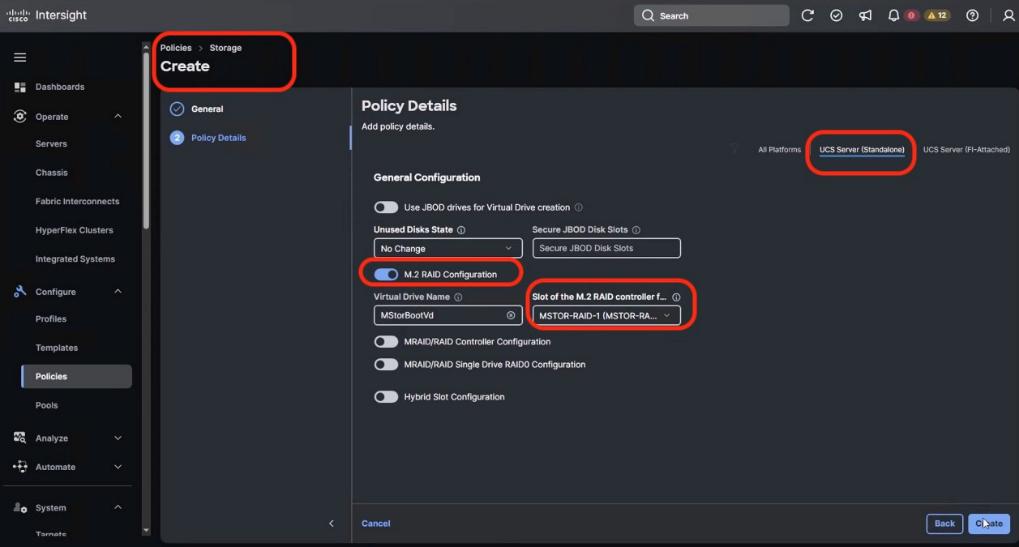The image size is (1019, 547).
Task: Click the refresh icon in top bar
Action: pos(807,16)
